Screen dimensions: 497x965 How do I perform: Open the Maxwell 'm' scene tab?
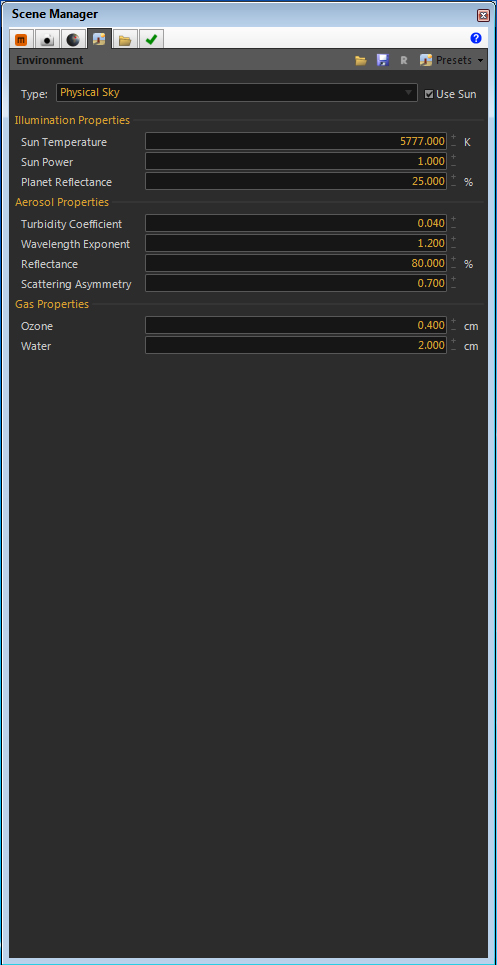[x=22, y=39]
